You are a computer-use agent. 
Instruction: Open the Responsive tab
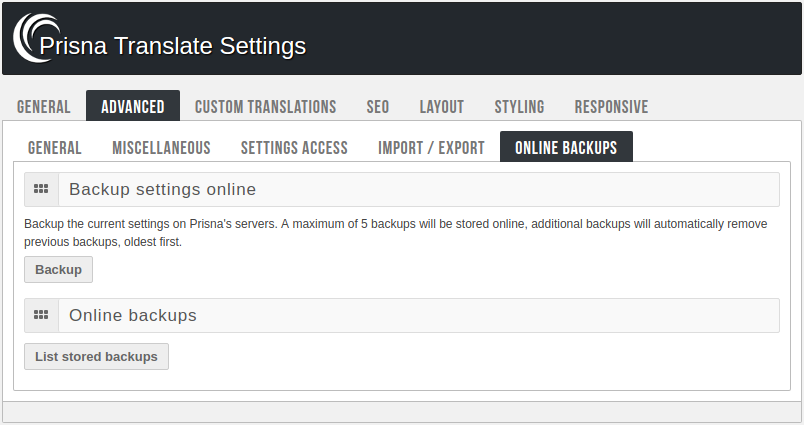(x=611, y=107)
